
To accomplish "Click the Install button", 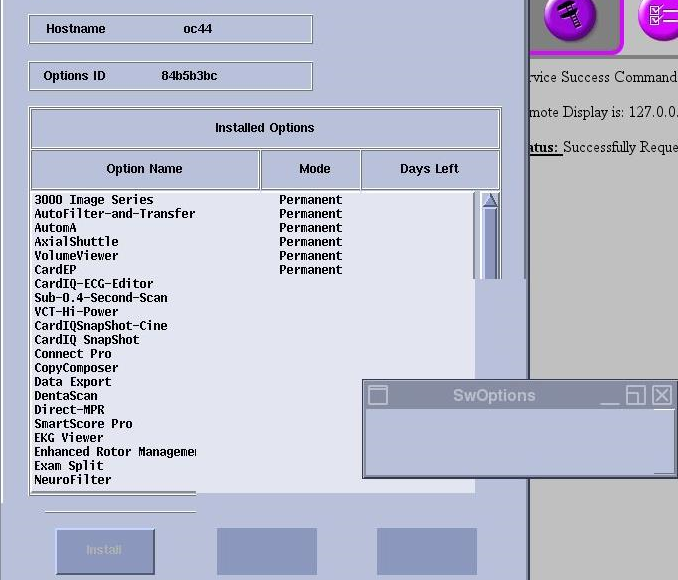I will coord(105,550).
